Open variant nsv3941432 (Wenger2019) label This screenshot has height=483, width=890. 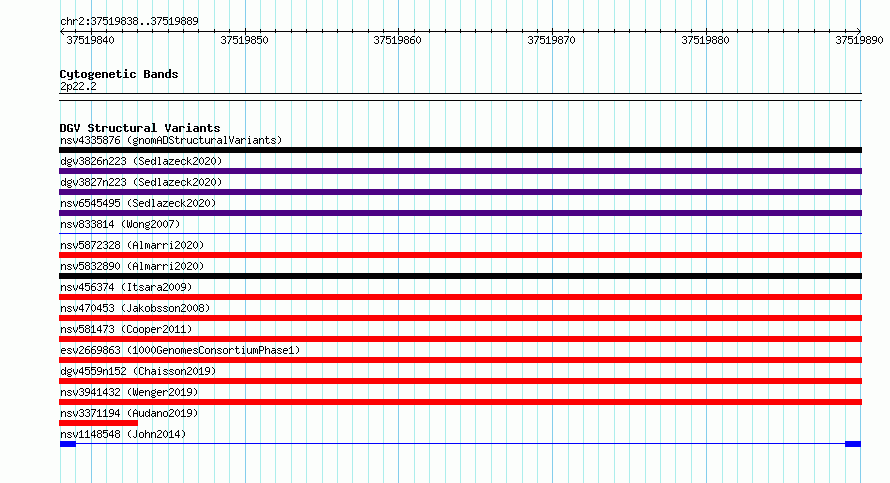click(129, 392)
